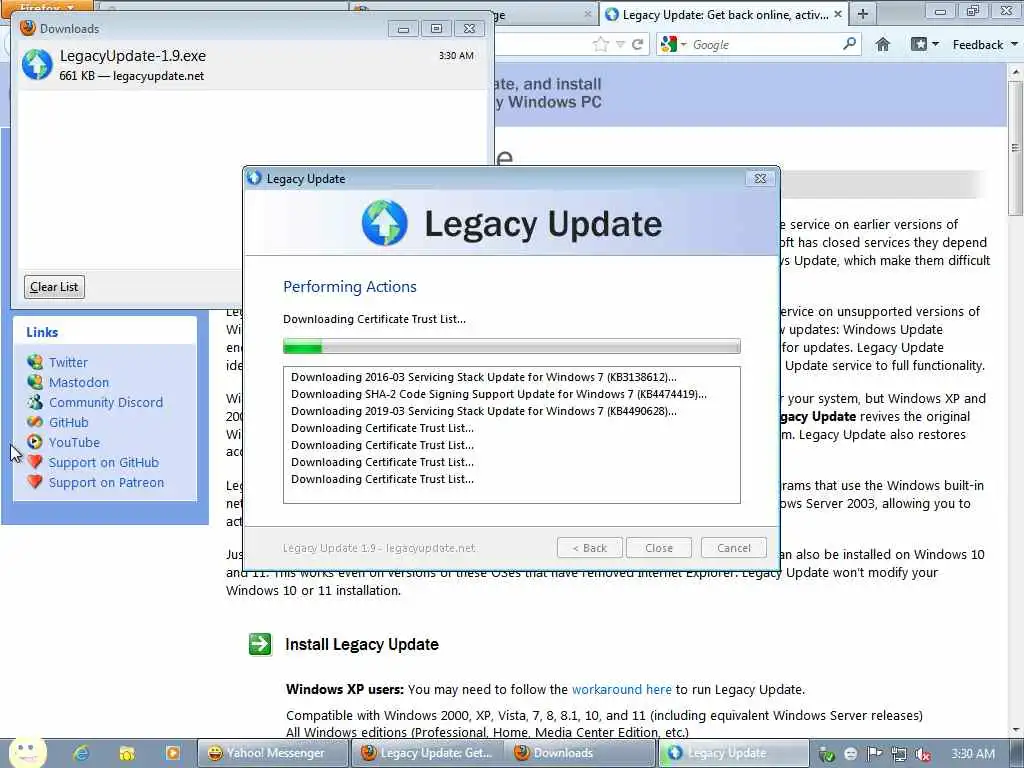Open a new Firefox tab
This screenshot has height=768, width=1024.
pyautogui.click(x=863, y=14)
